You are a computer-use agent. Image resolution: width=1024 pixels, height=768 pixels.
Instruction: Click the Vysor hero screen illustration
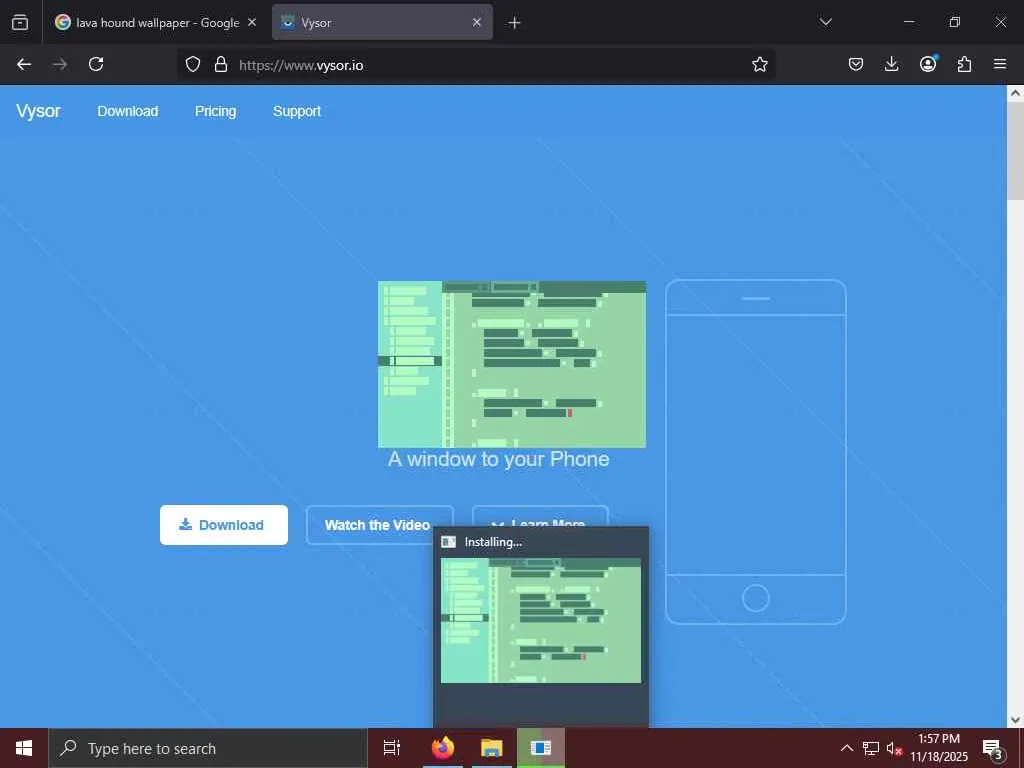point(512,364)
